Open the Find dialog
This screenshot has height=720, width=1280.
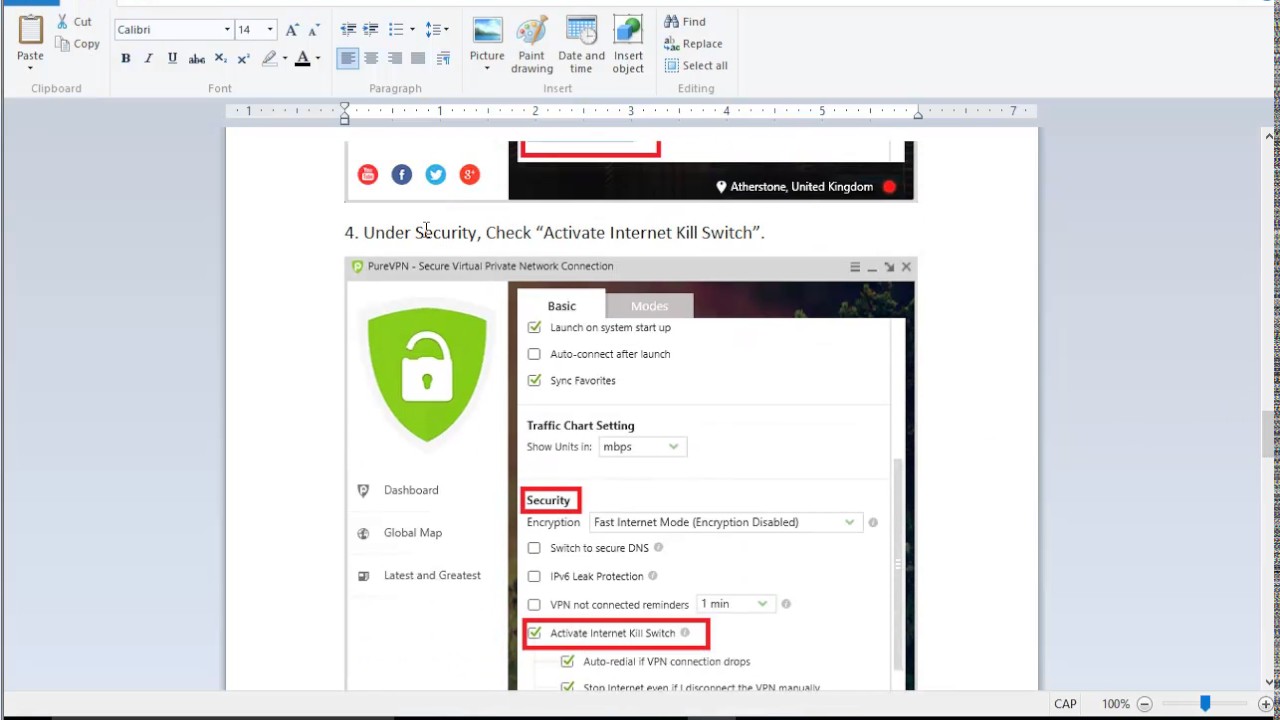tap(685, 21)
